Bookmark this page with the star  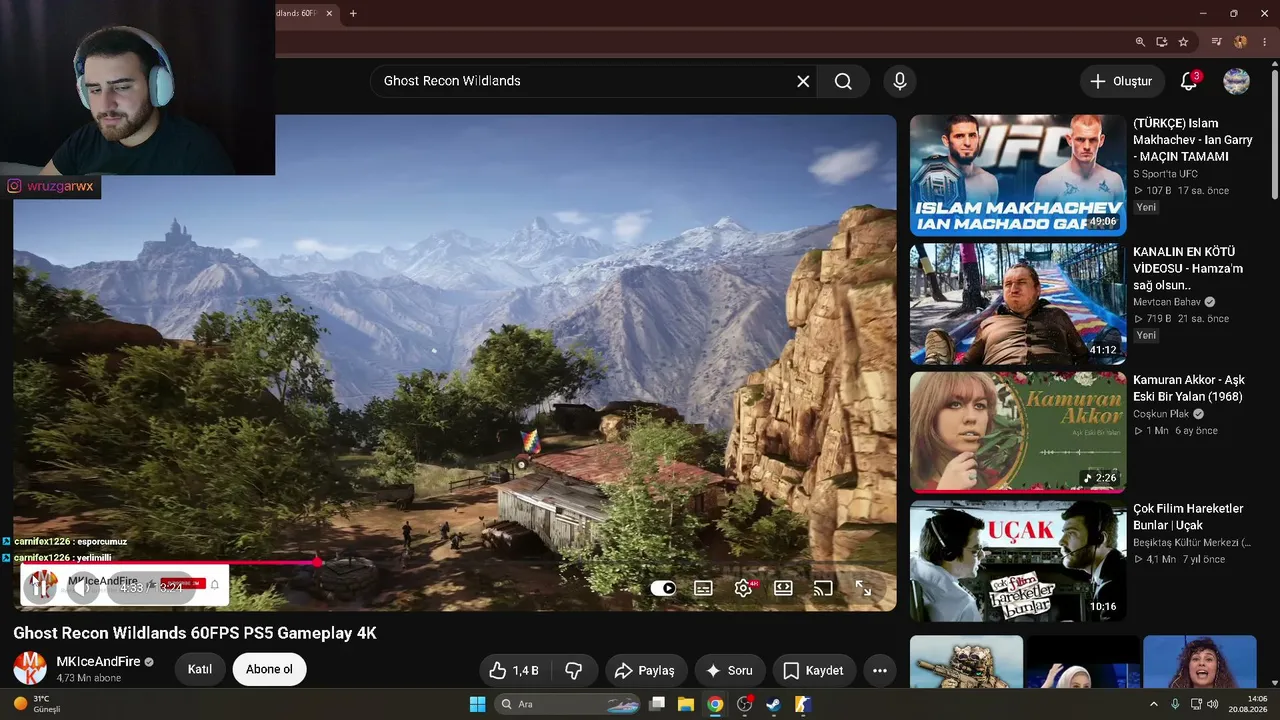pyautogui.click(x=1184, y=42)
